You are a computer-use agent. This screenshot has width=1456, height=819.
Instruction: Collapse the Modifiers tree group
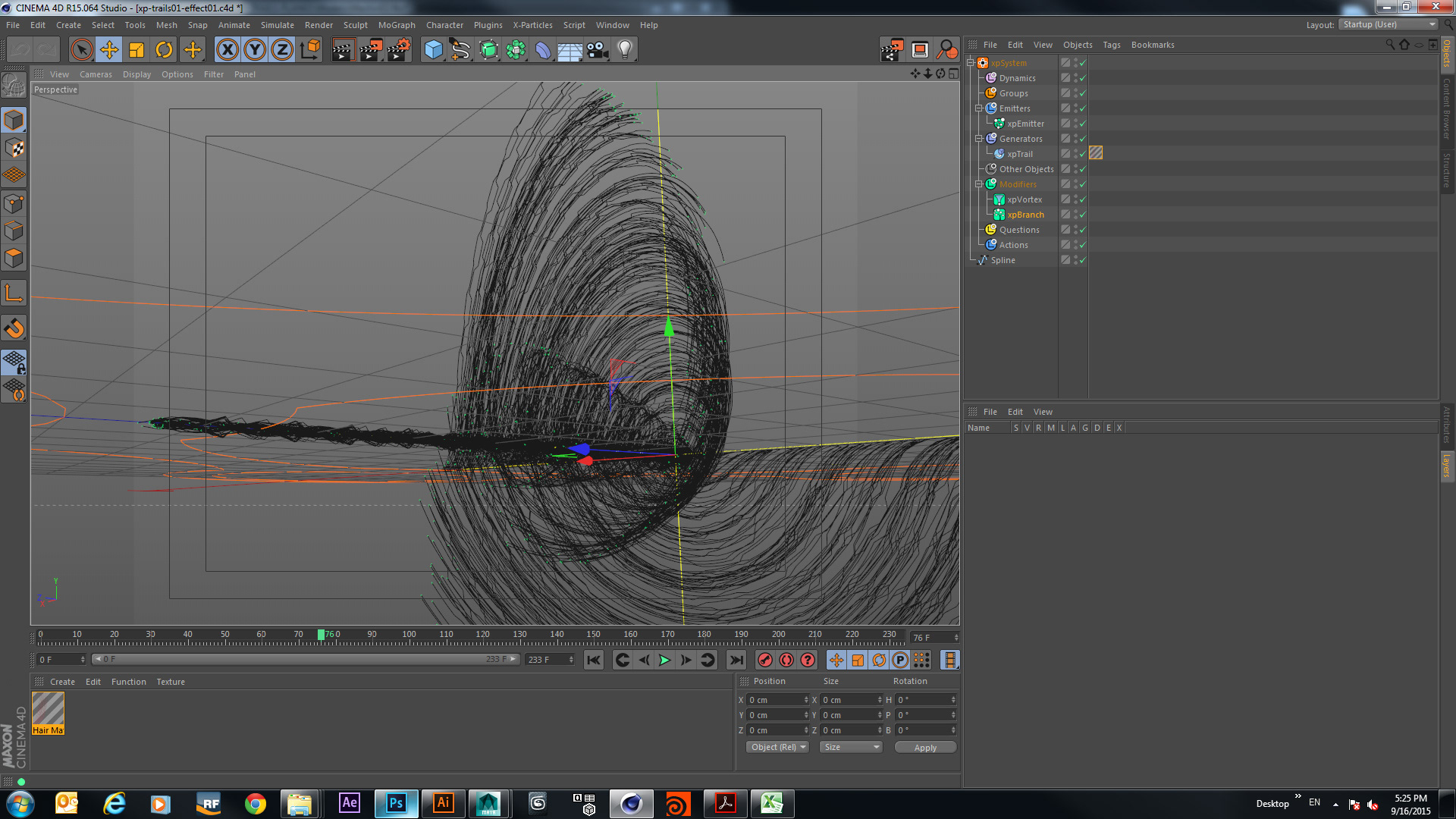(979, 184)
